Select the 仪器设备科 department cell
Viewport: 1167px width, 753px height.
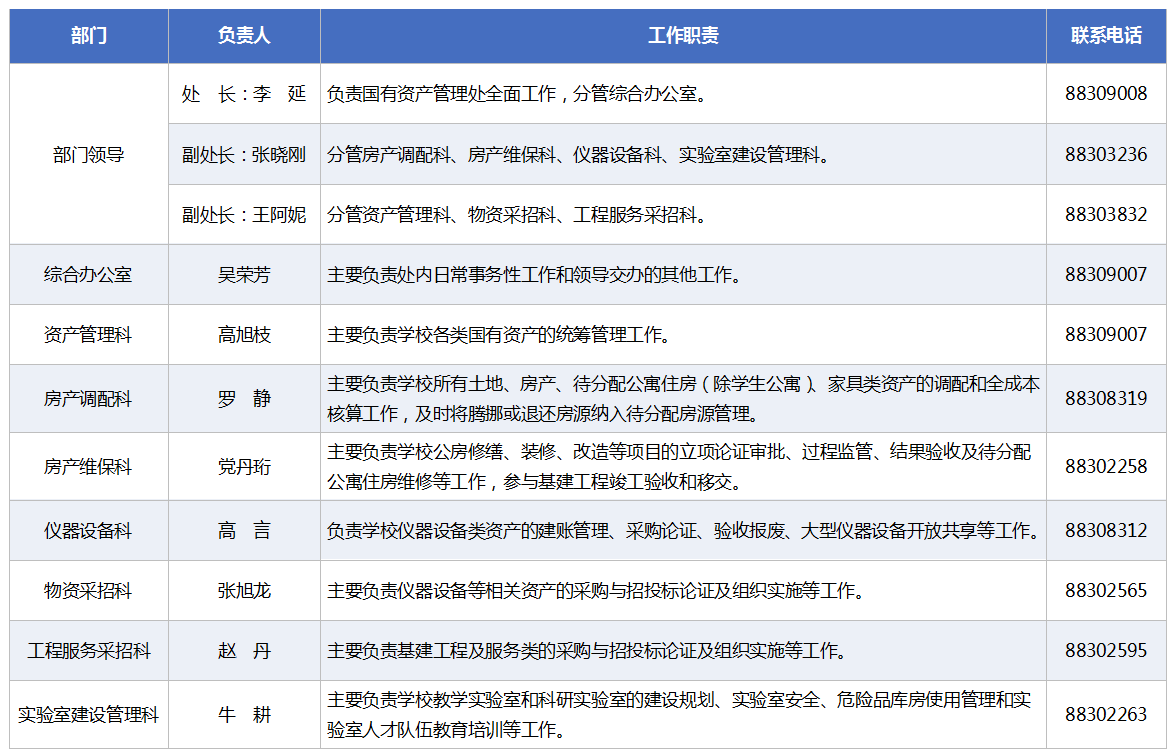pyautogui.click(x=89, y=531)
